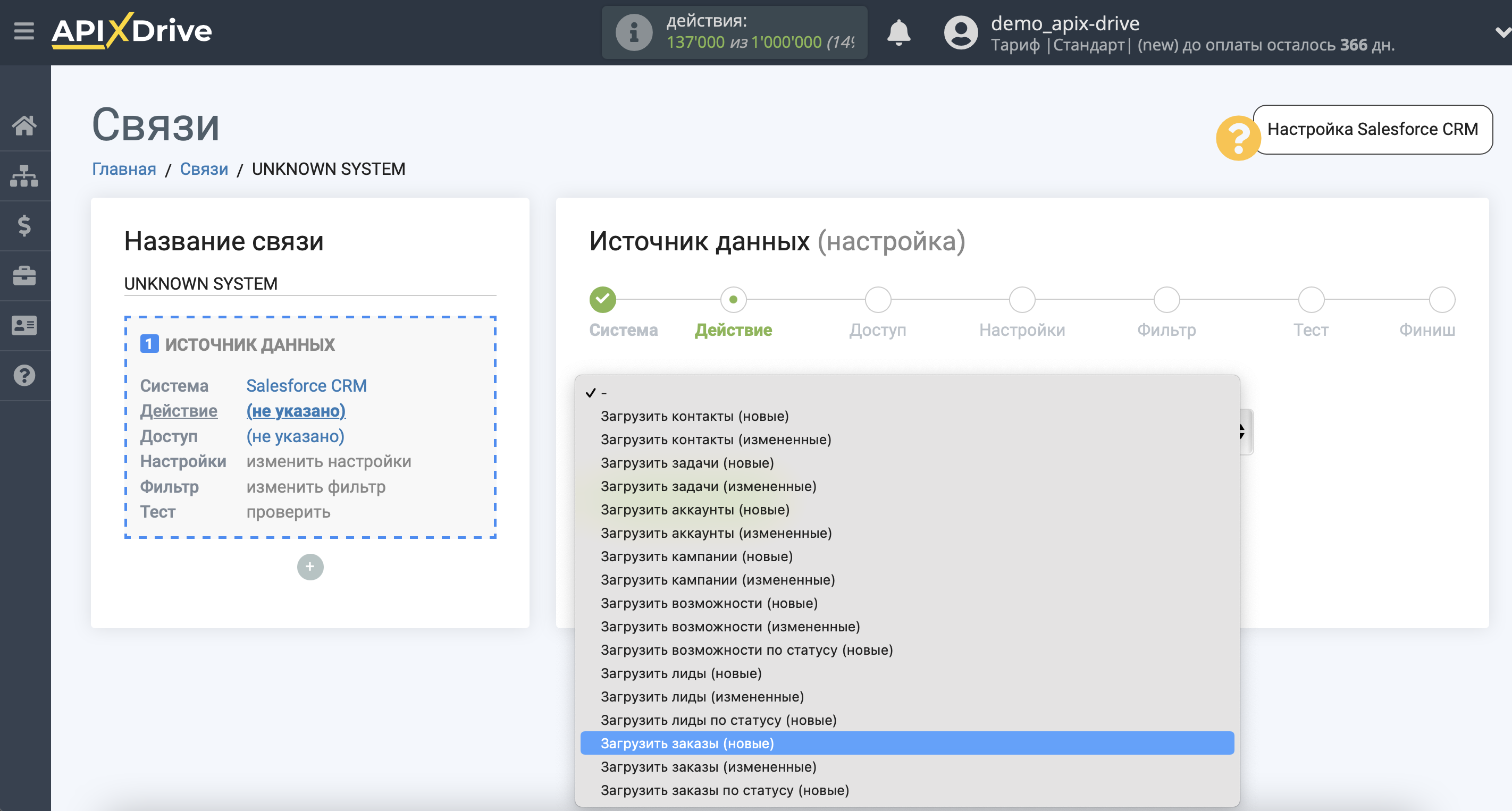This screenshot has width=1512, height=811.
Task: Choose Загрузить заказы по статусу (новые)
Action: 907,790
